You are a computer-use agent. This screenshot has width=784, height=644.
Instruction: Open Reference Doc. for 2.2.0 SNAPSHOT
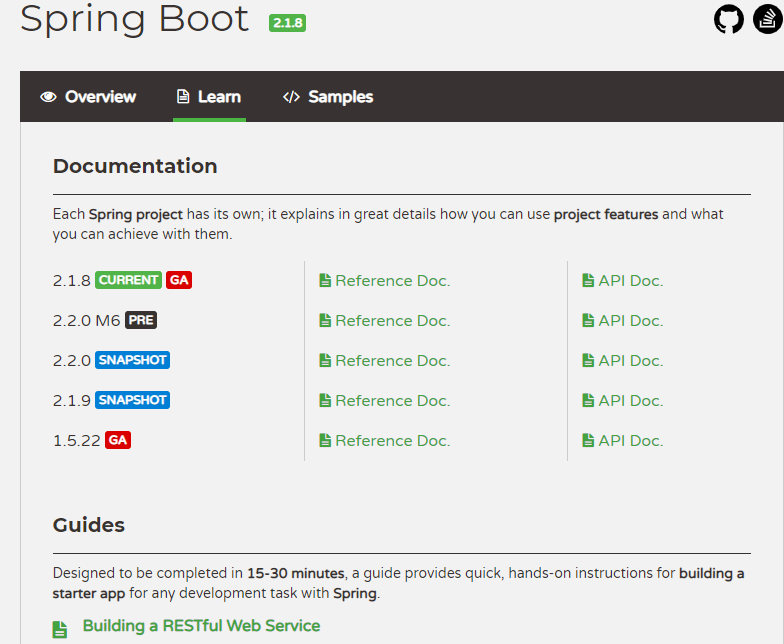pos(384,360)
